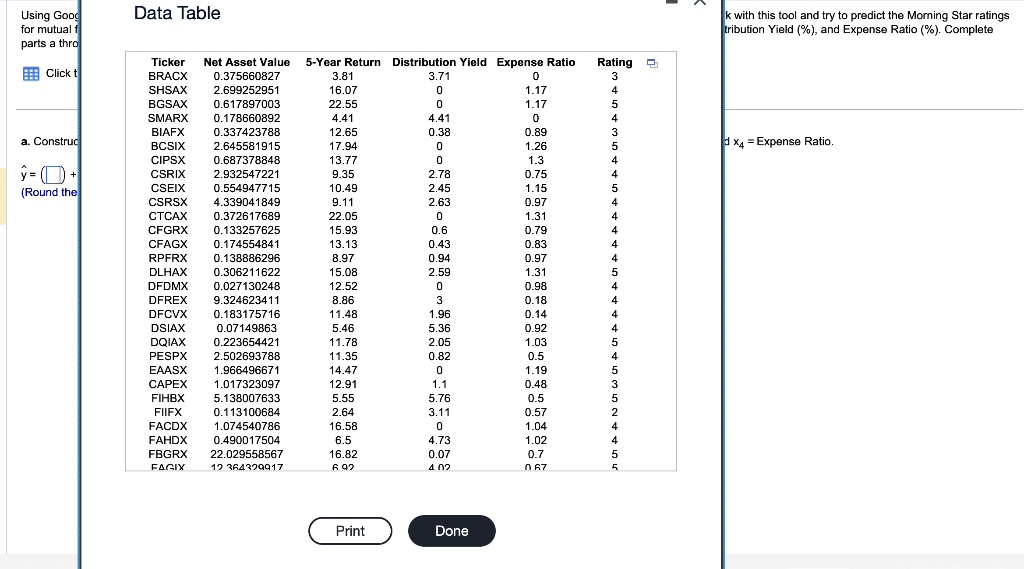
Task: Click the CFGRX ticker cell
Action: click(x=168, y=231)
